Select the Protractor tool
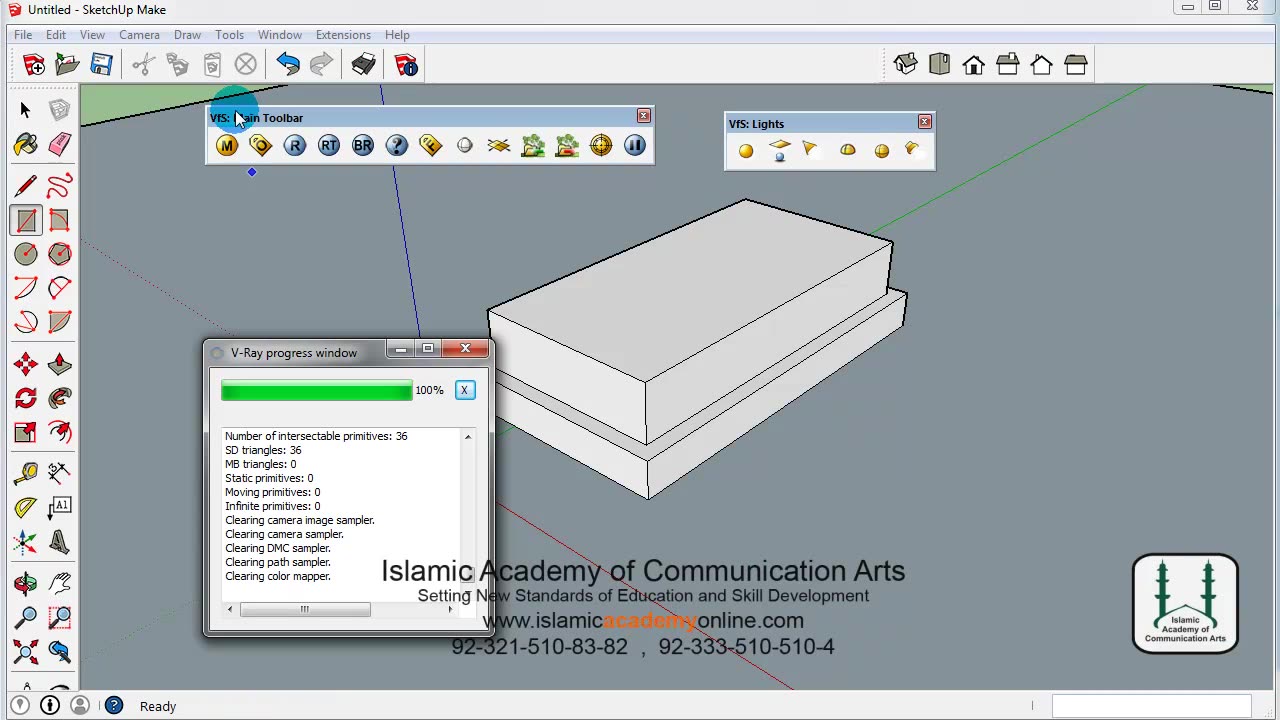This screenshot has width=1280, height=720. point(26,508)
